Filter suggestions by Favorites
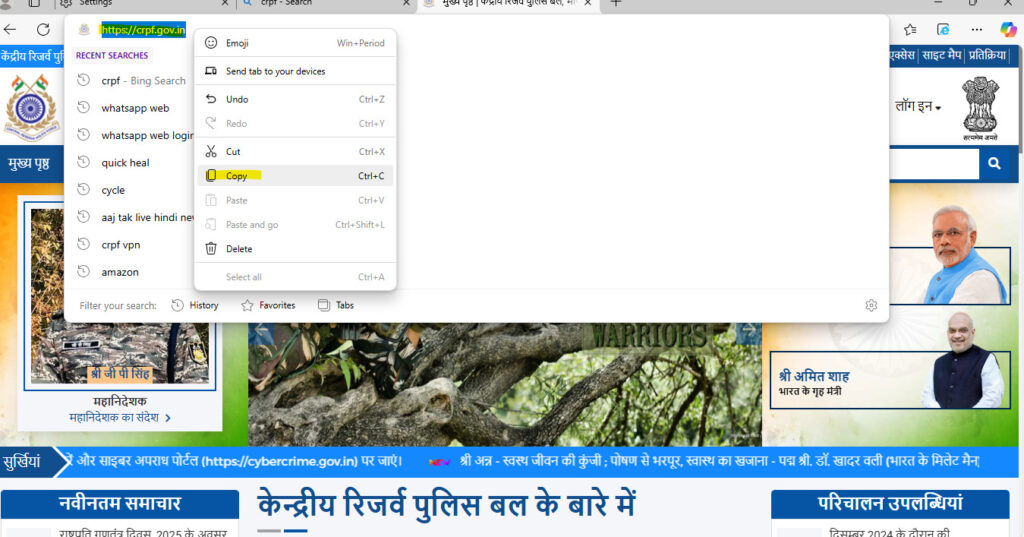Viewport: 1024px width, 537px height. click(x=268, y=305)
